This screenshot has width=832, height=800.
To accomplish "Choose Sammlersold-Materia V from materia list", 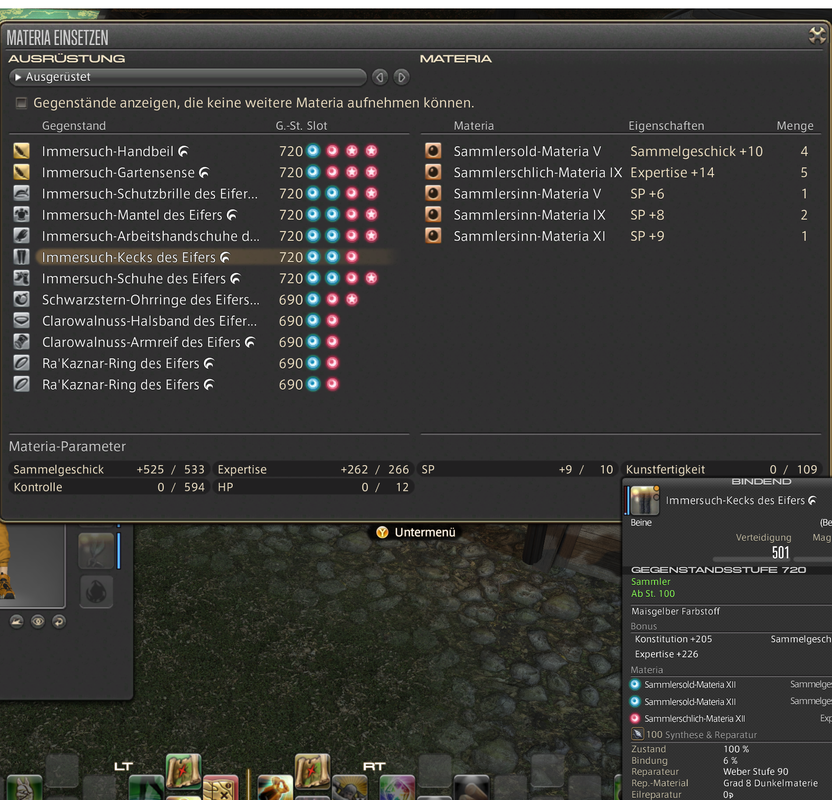I will [x=621, y=151].
